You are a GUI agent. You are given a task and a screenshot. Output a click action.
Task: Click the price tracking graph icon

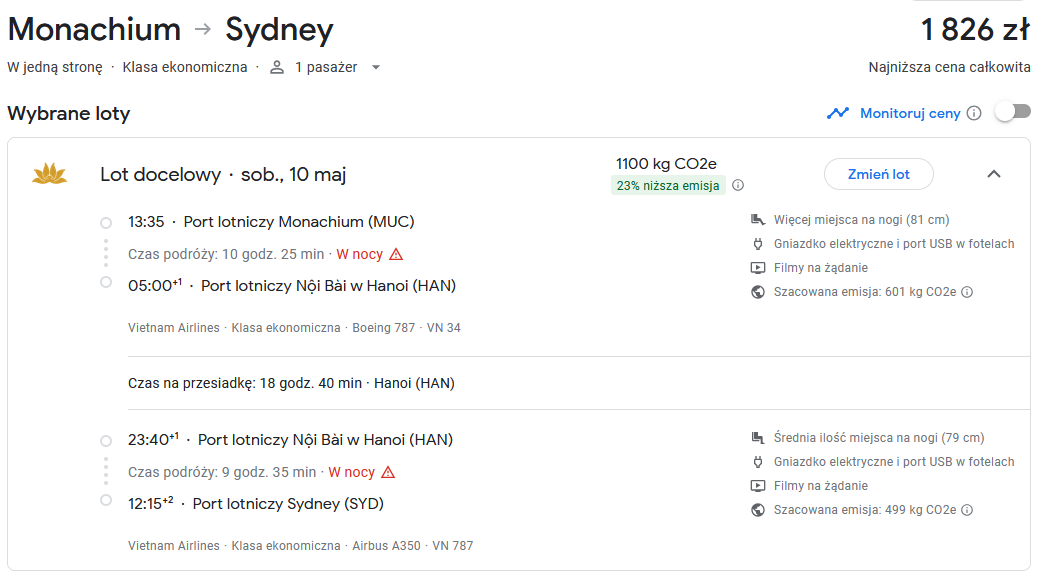tap(838, 113)
